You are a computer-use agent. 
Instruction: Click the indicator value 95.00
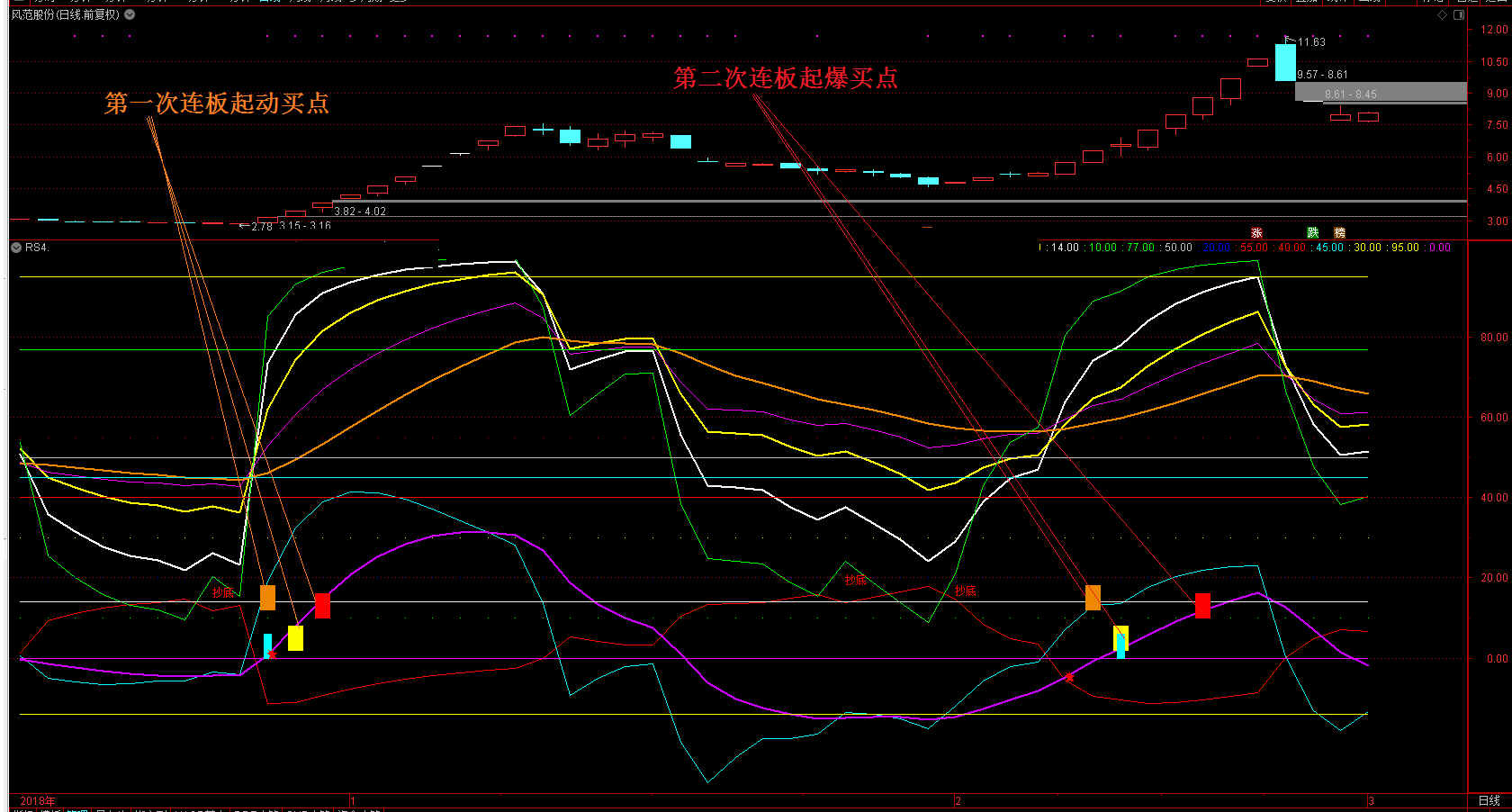click(1405, 248)
